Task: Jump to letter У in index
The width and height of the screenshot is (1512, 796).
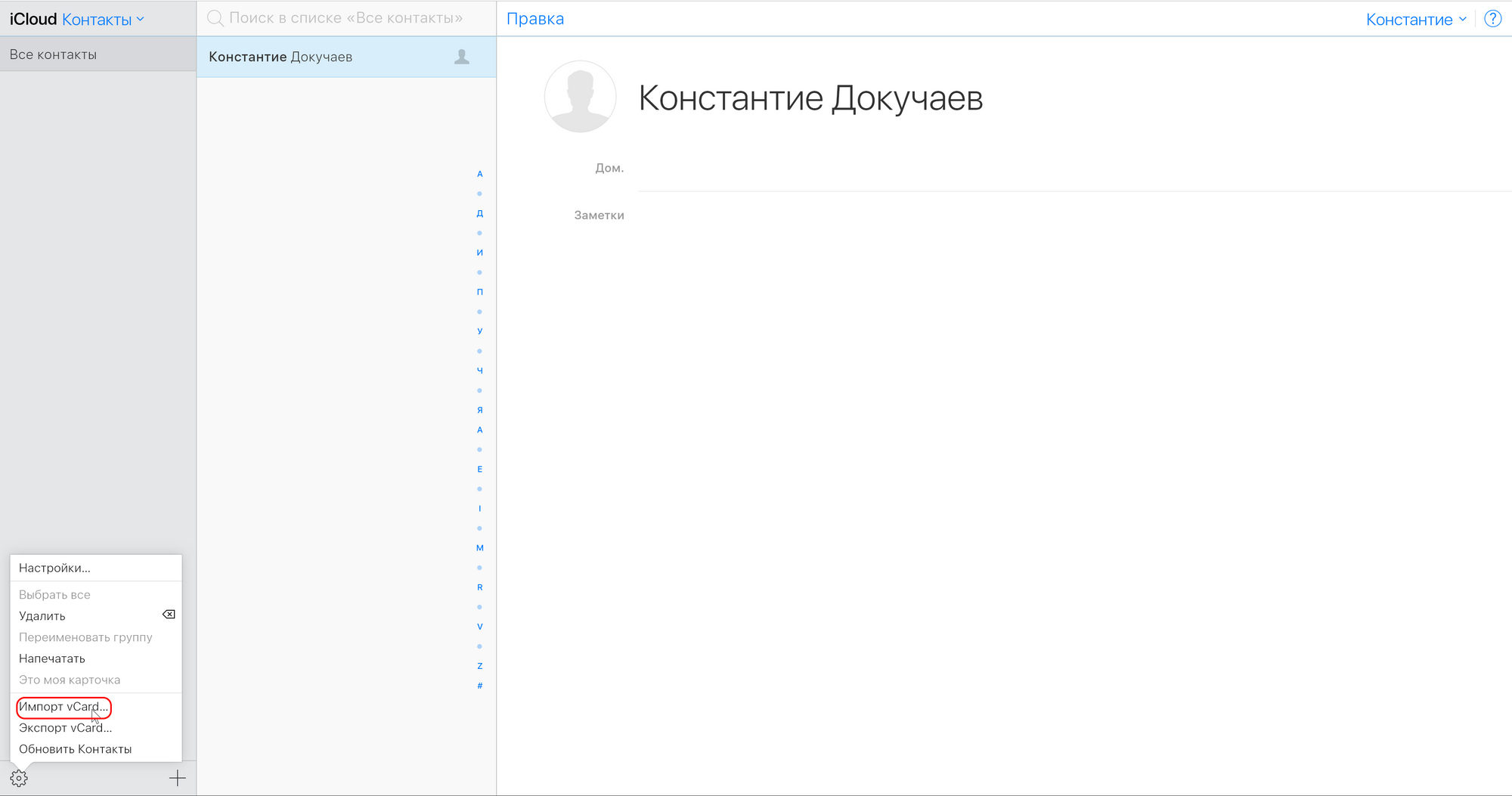Action: click(479, 331)
